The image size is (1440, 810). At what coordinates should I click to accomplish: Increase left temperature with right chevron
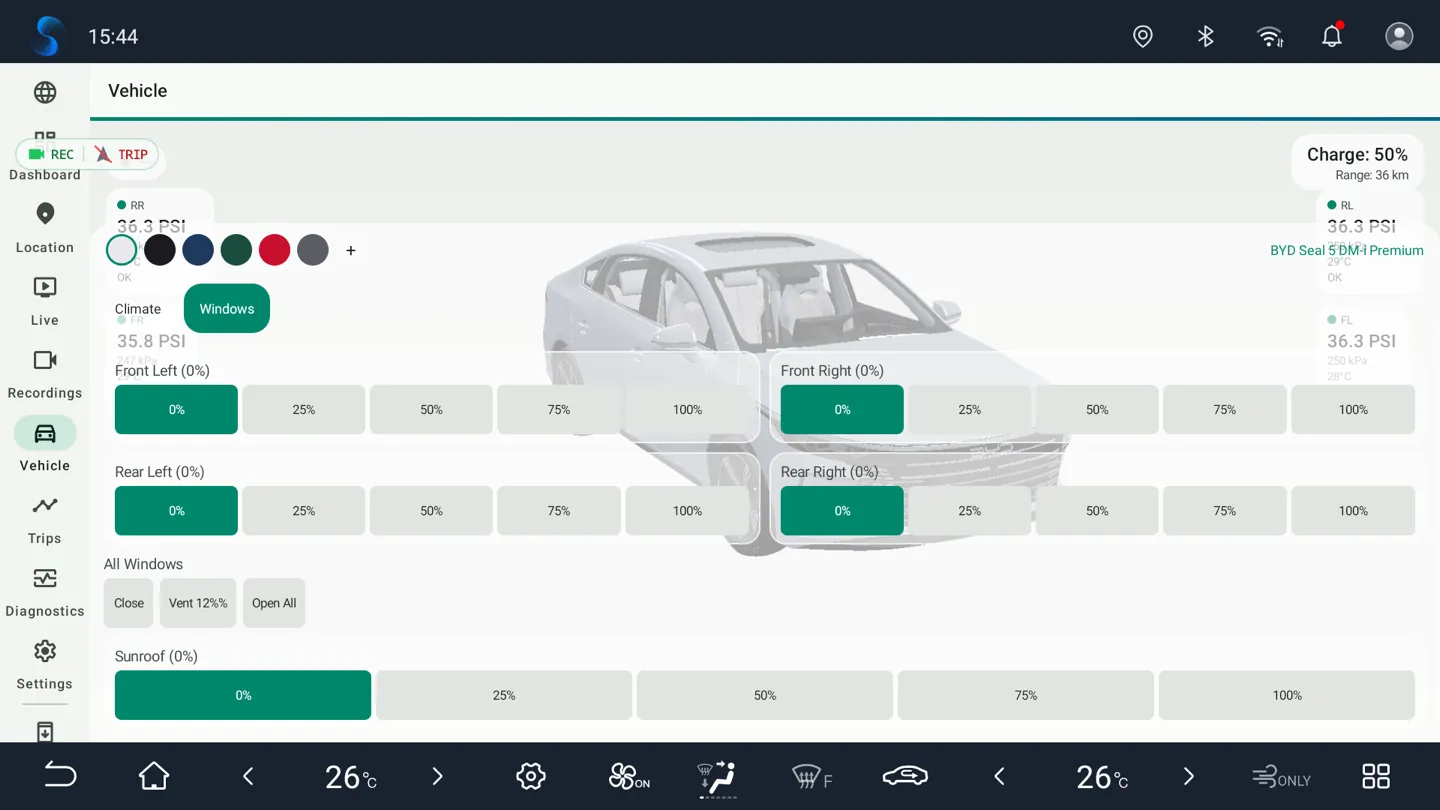click(437, 776)
